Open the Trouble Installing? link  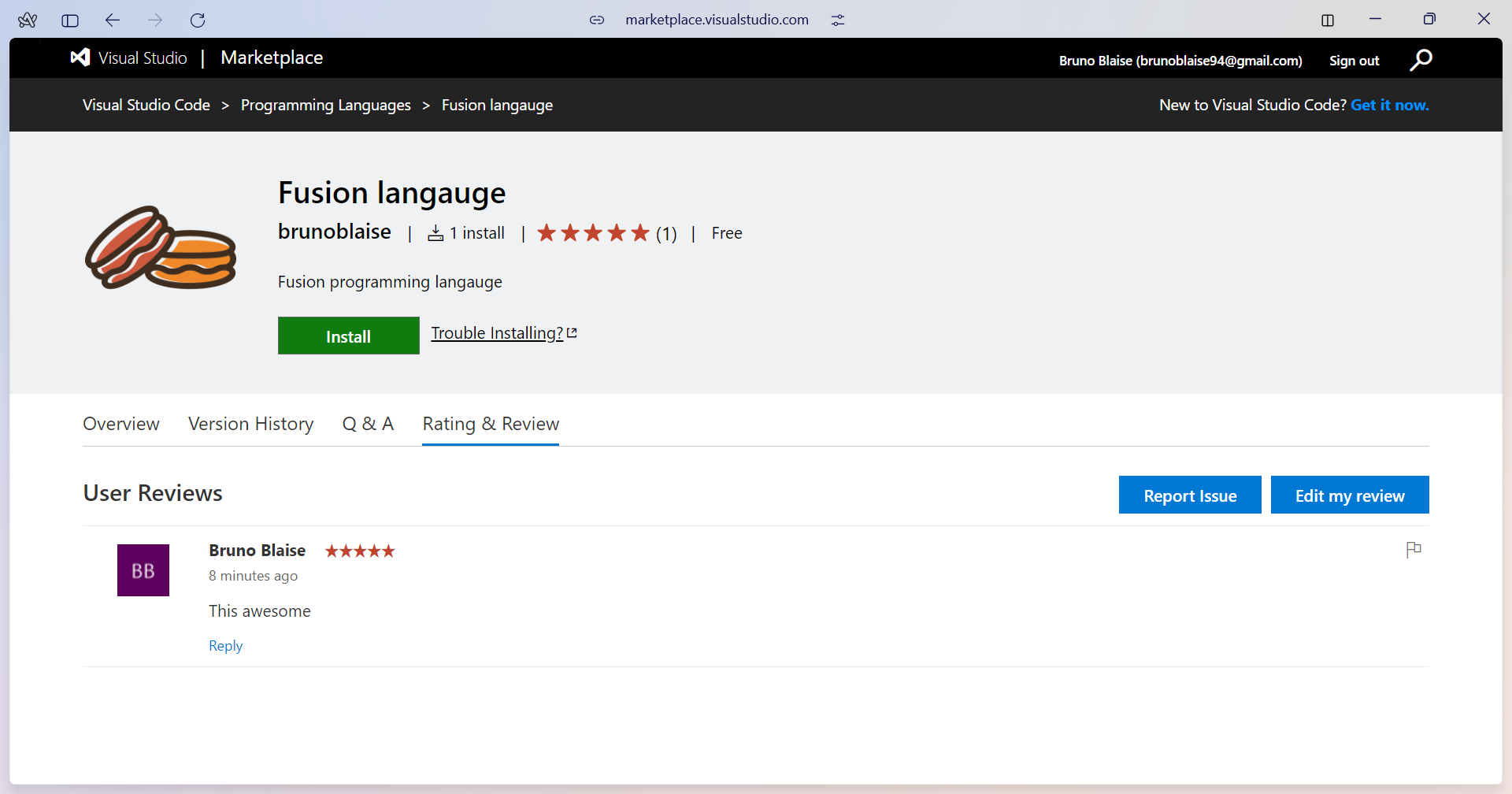click(x=497, y=333)
